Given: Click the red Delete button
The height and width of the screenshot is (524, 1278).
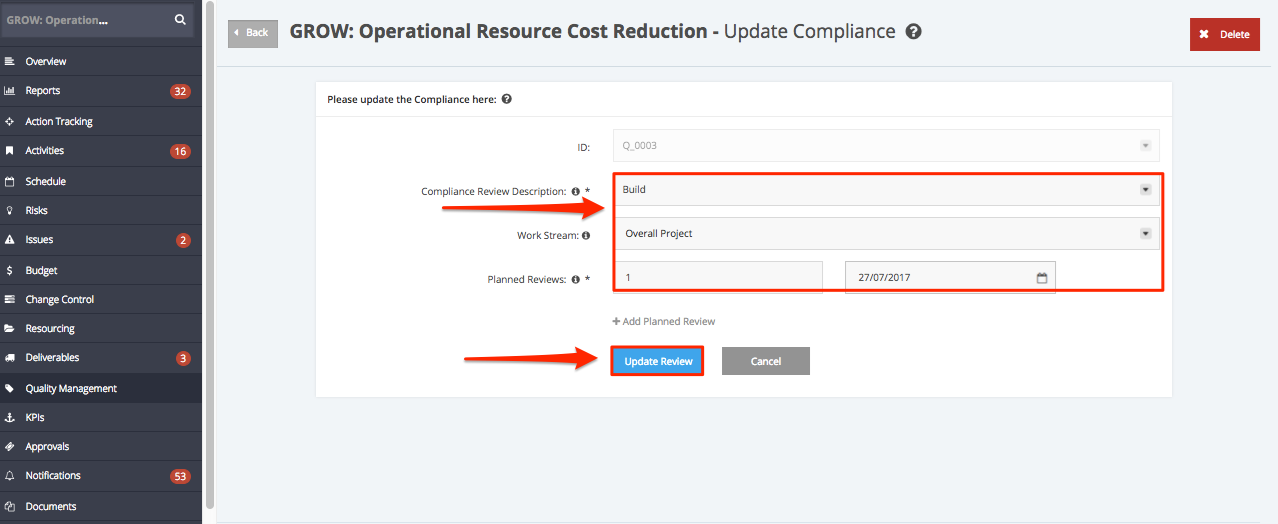Looking at the screenshot, I should [1225, 34].
